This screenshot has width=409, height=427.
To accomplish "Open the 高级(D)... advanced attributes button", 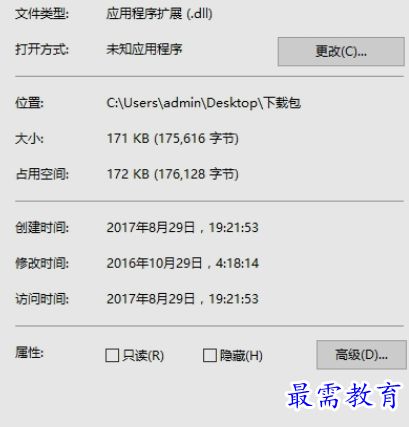I will pos(361,355).
